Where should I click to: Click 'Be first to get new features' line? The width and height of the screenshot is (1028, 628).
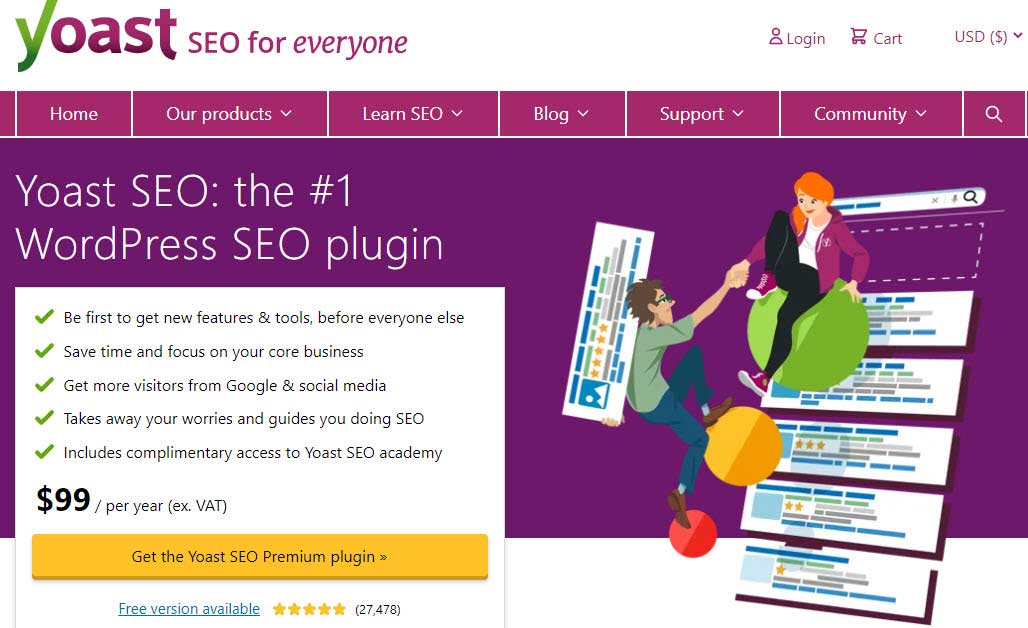coord(264,318)
